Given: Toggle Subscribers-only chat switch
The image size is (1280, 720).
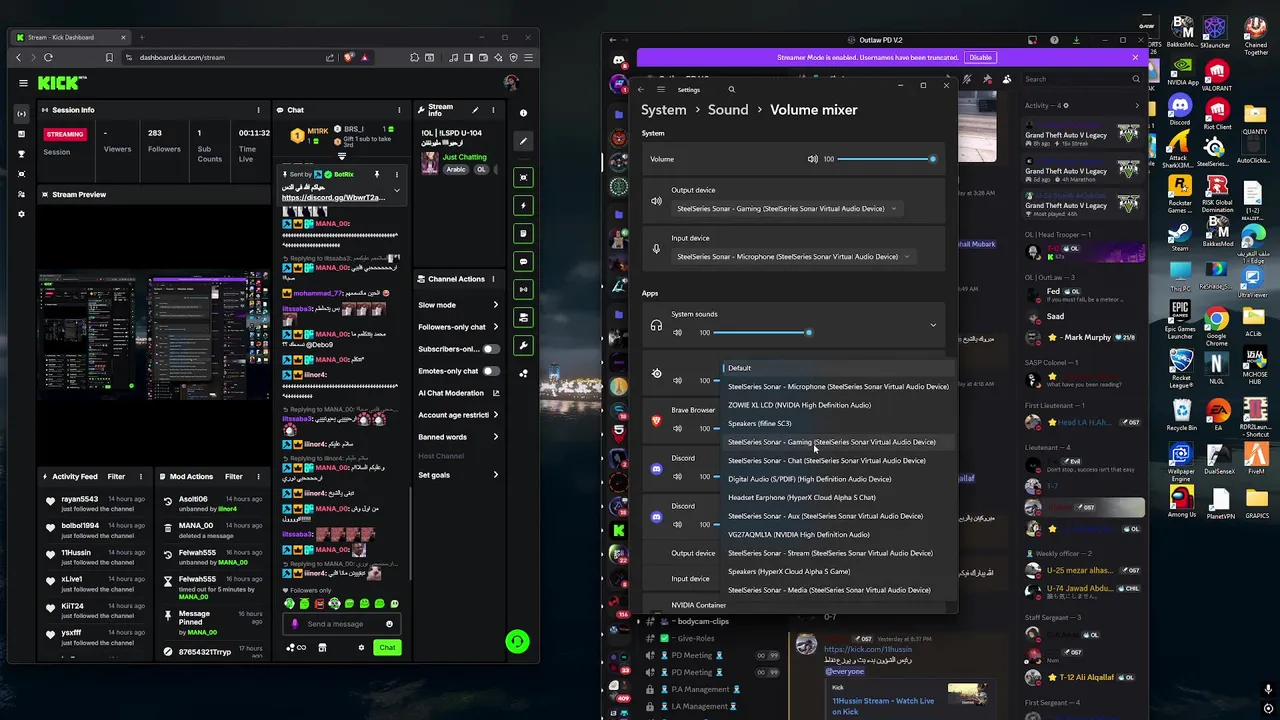Looking at the screenshot, I should pos(490,349).
